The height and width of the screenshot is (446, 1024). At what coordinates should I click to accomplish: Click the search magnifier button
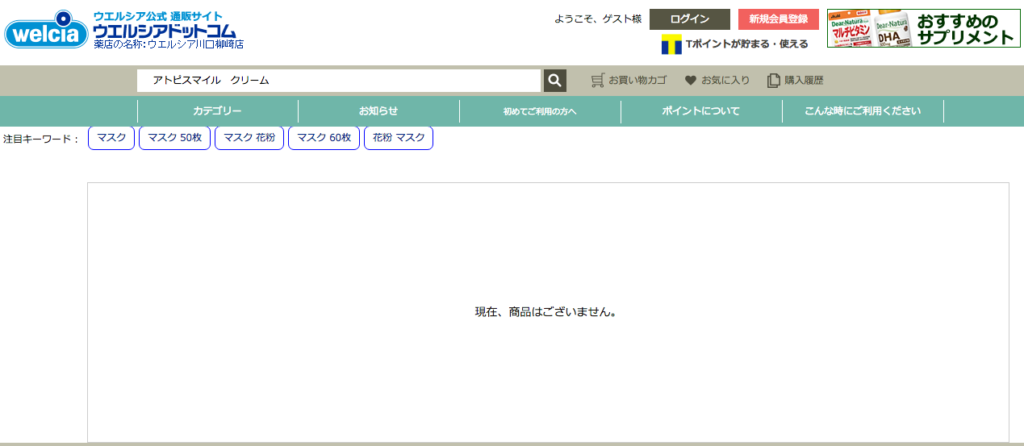[x=554, y=80]
